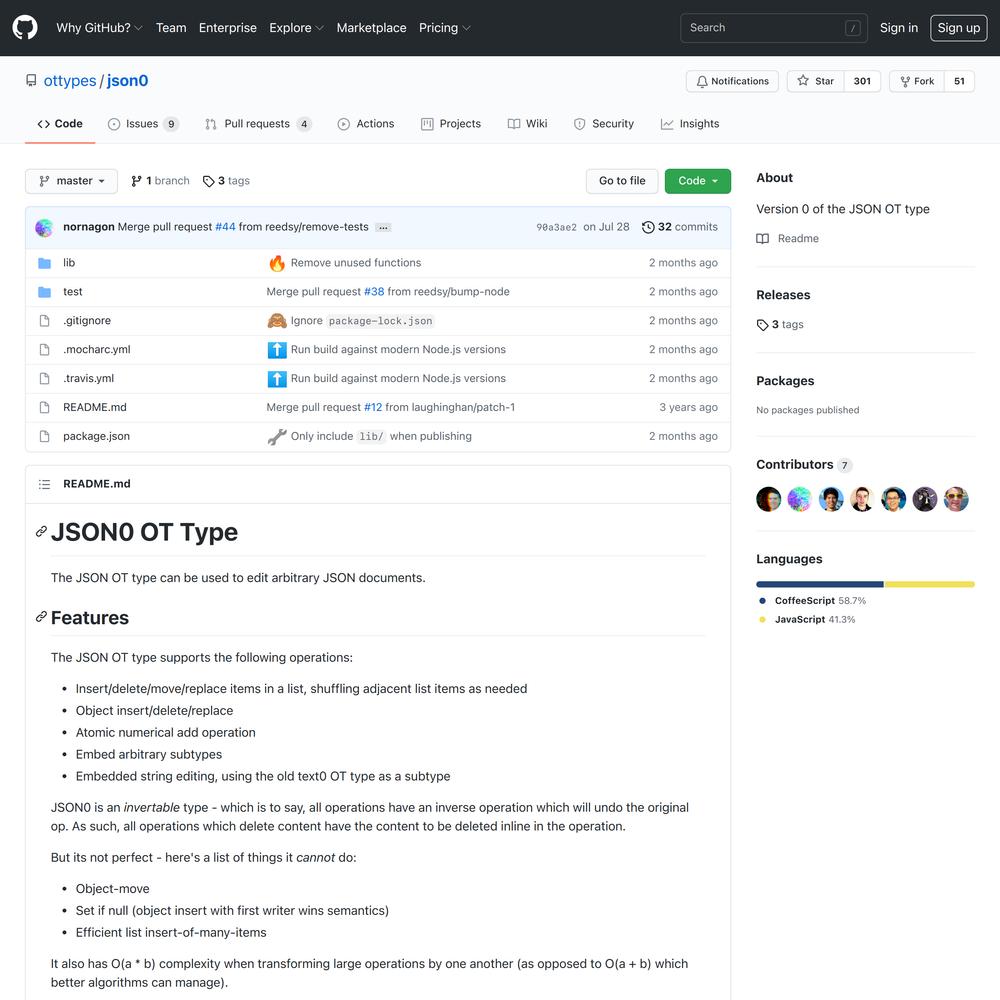Click the fire emoji on lib commit
This screenshot has height=1000, width=1000.
coord(277,263)
